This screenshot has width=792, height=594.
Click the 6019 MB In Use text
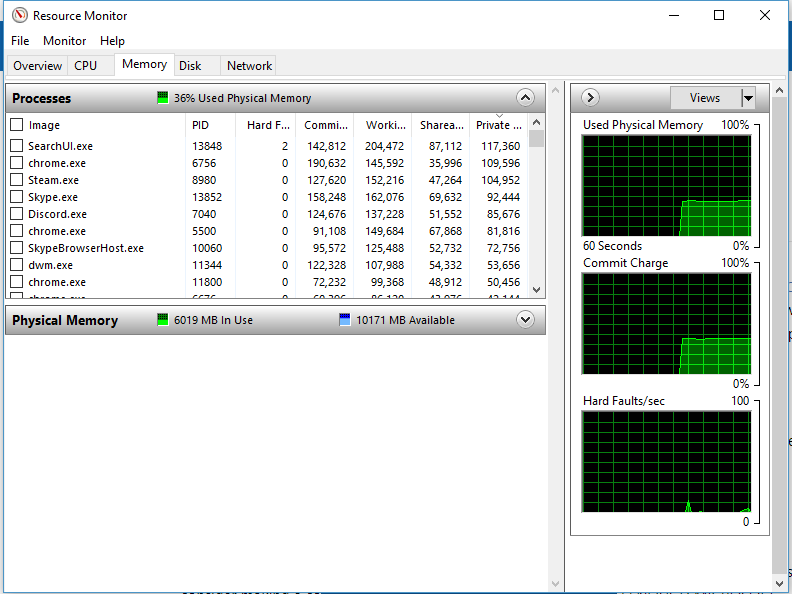point(213,320)
